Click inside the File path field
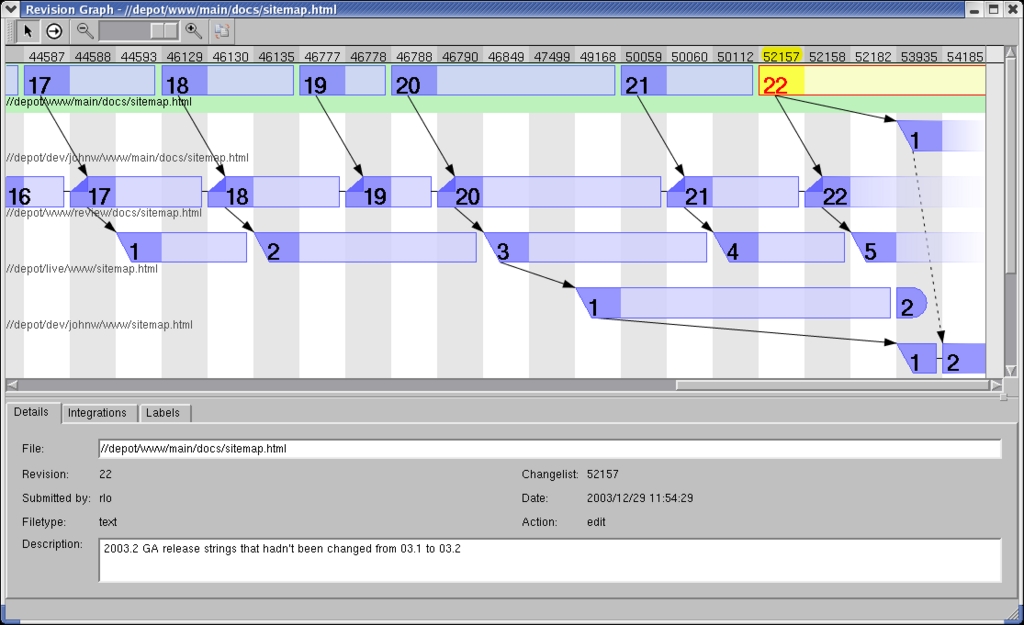The image size is (1024, 625). (549, 449)
